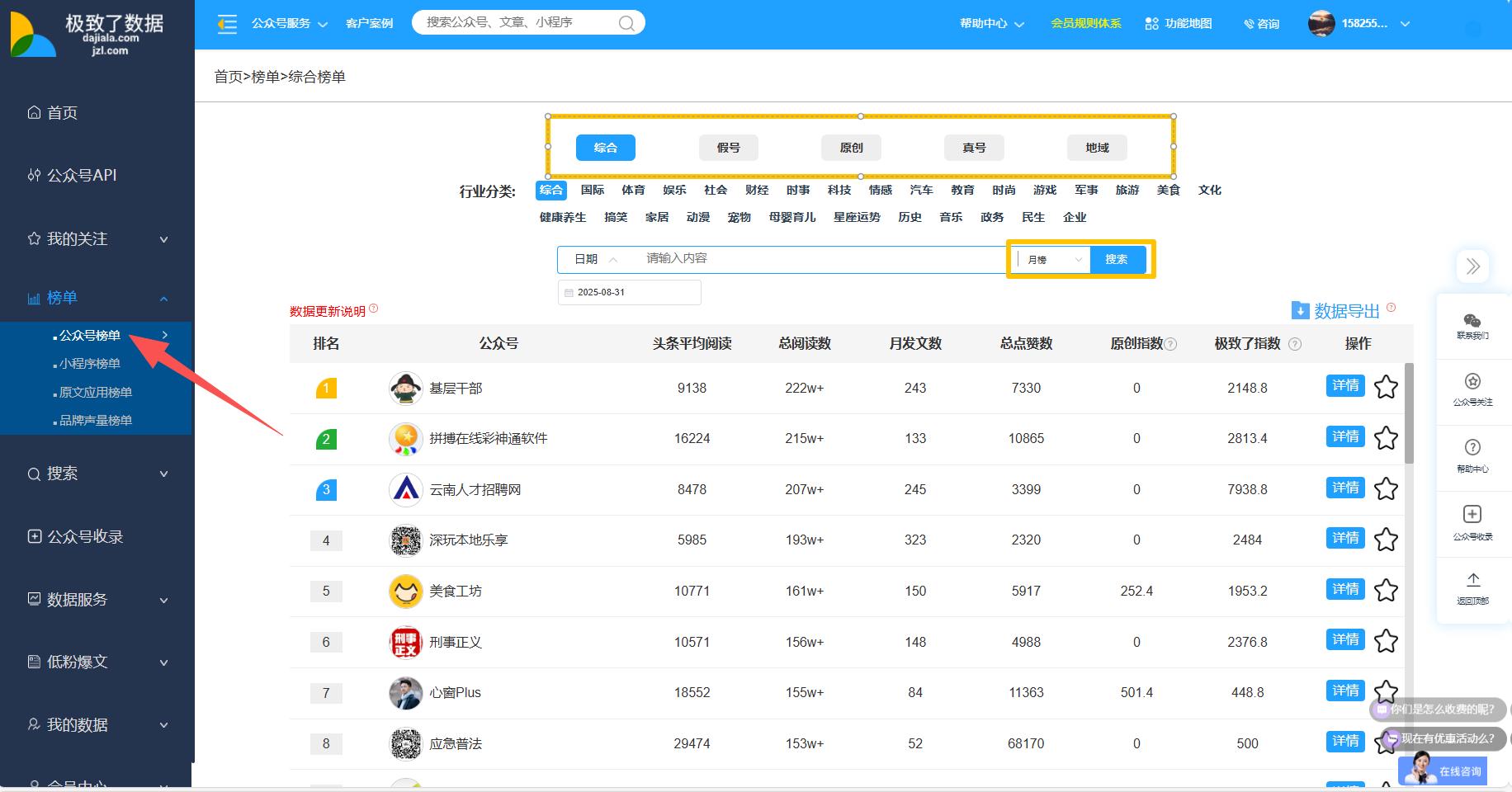The width and height of the screenshot is (1512, 792).
Task: Click 客户案例 in top bar
Action: pyautogui.click(x=370, y=23)
